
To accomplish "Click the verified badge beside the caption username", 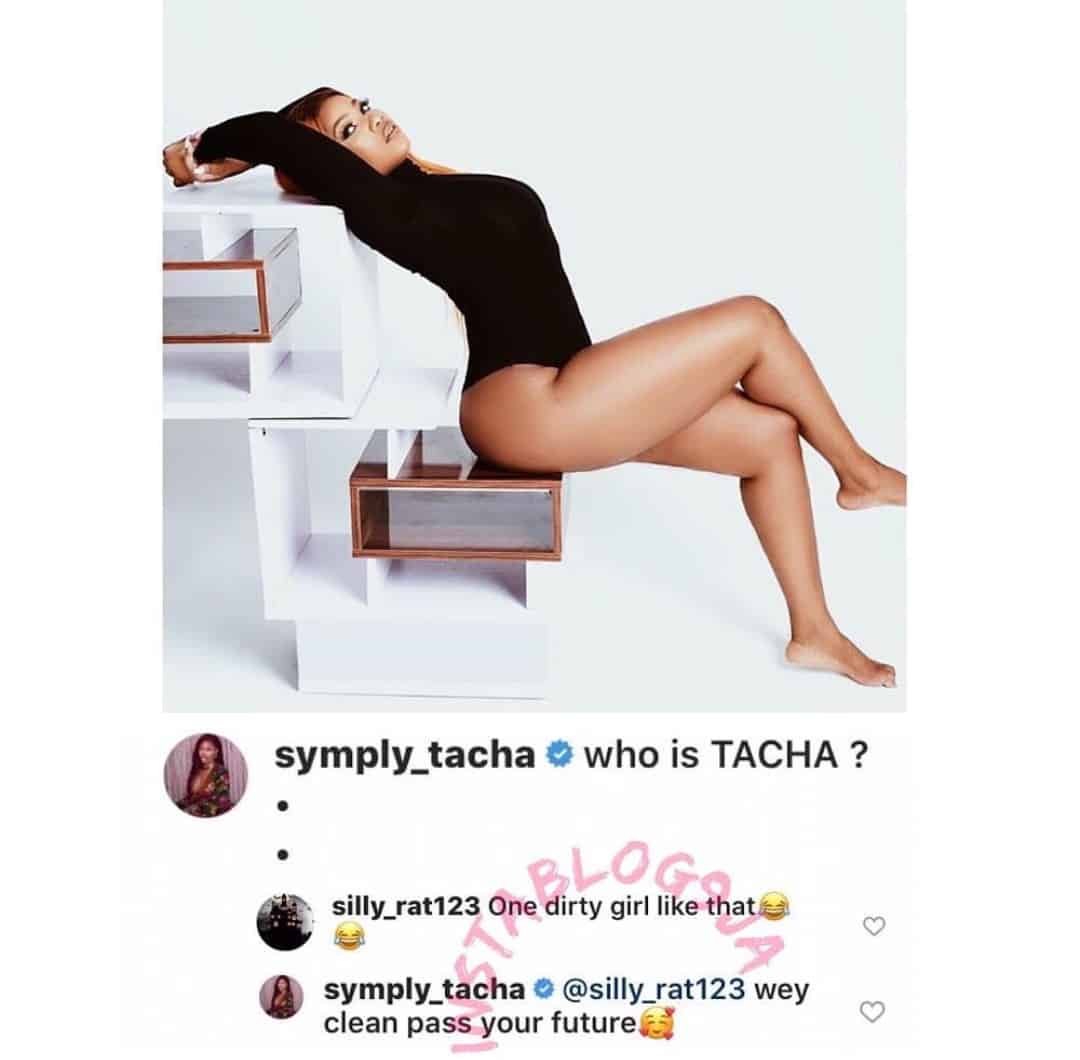I will coord(559,755).
